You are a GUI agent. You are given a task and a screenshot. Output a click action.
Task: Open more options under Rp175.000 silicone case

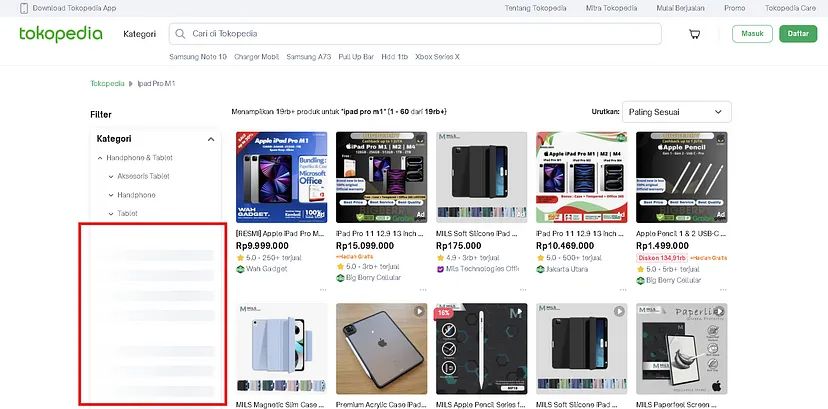coord(523,289)
